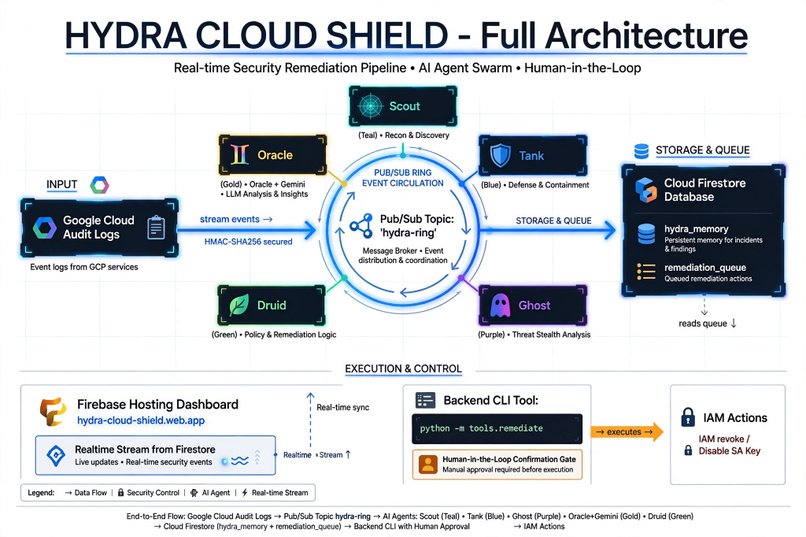Click the Backend CLI Tool terminal icon

(425, 400)
